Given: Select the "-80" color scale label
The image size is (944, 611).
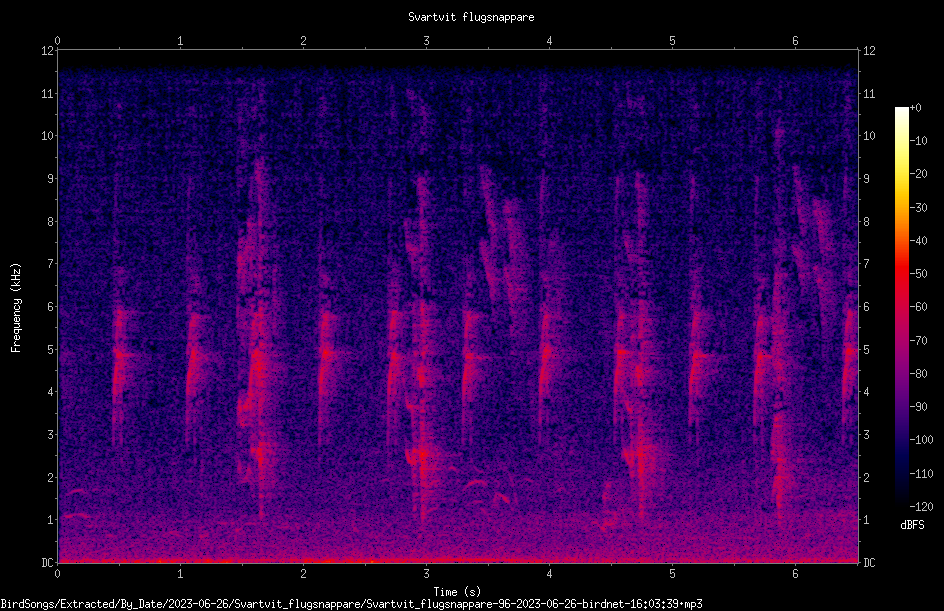Looking at the screenshot, I should point(919,374).
